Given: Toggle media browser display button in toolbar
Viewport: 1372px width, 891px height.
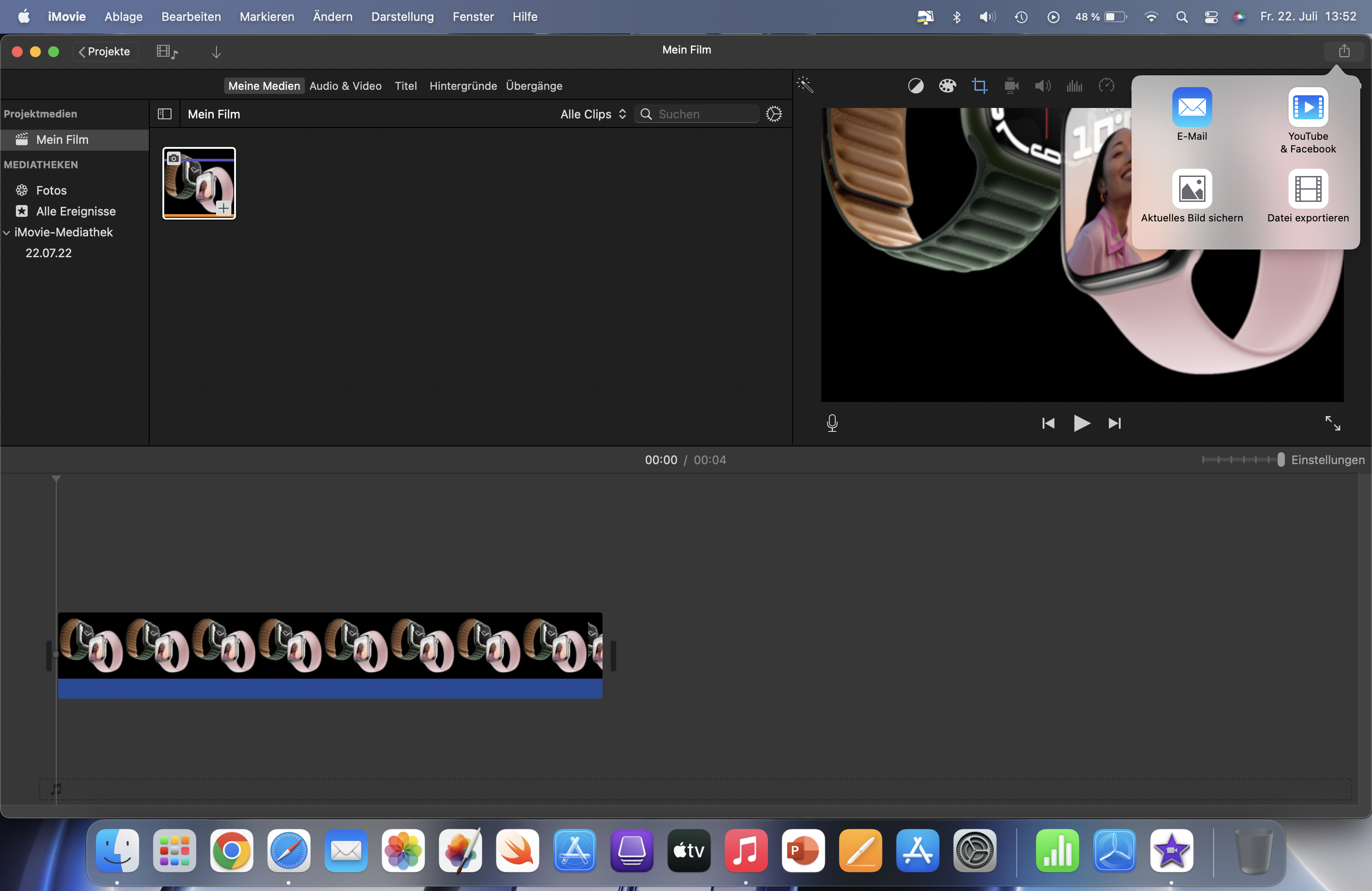Looking at the screenshot, I should [x=167, y=52].
